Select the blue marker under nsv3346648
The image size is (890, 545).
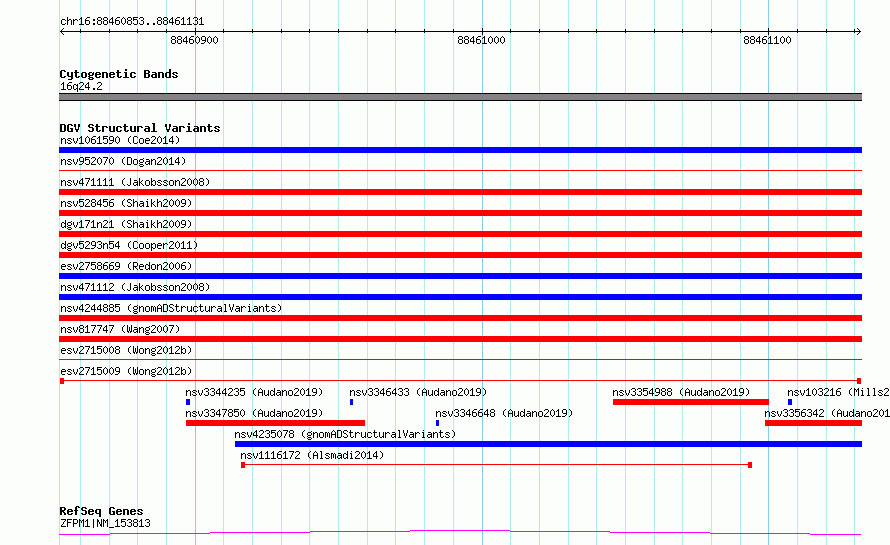click(x=437, y=423)
